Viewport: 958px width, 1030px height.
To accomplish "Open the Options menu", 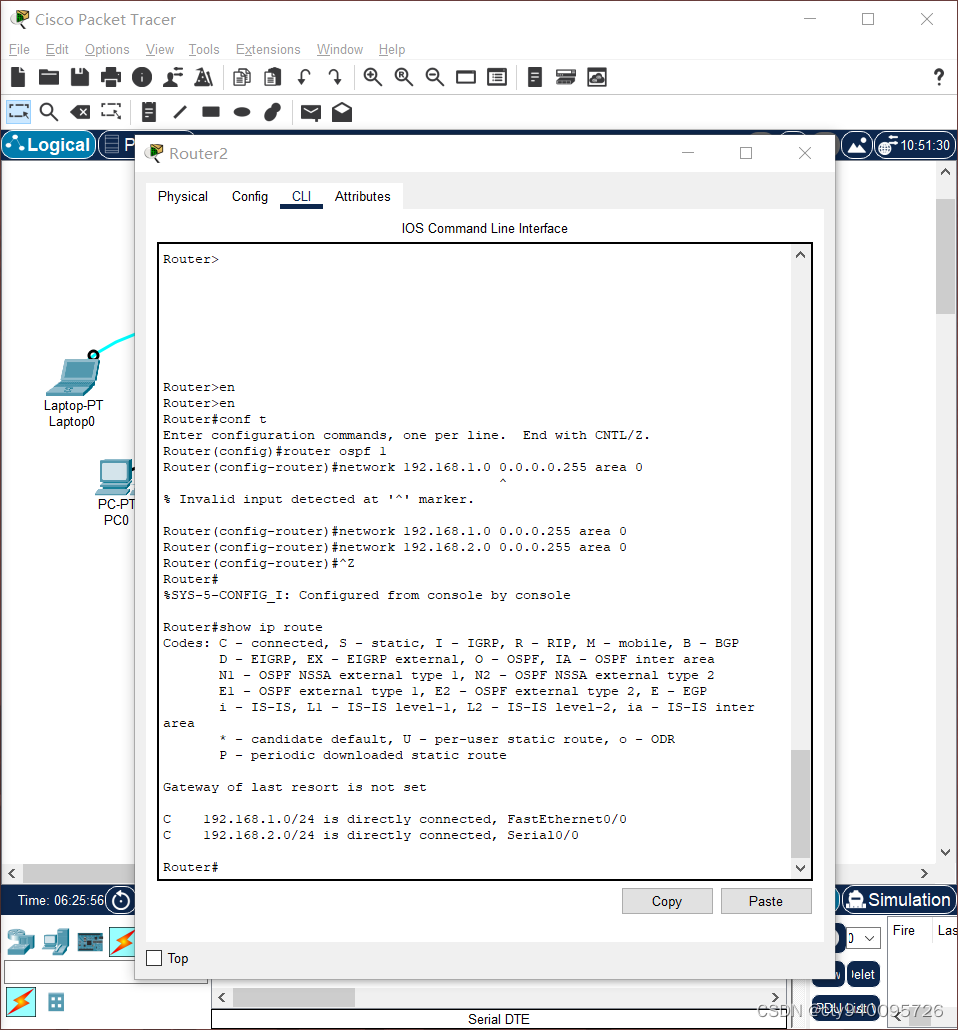I will coord(107,49).
